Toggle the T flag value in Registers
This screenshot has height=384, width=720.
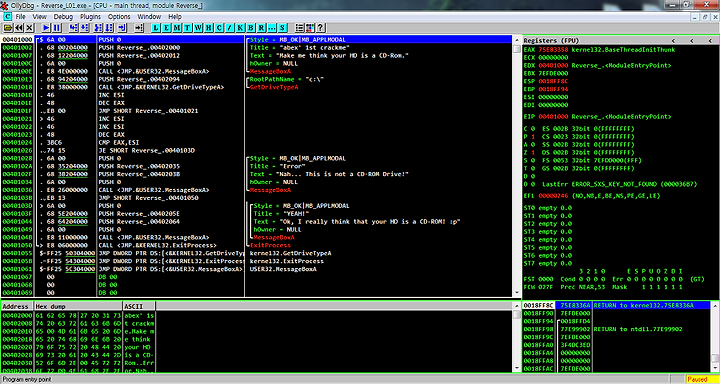533,169
